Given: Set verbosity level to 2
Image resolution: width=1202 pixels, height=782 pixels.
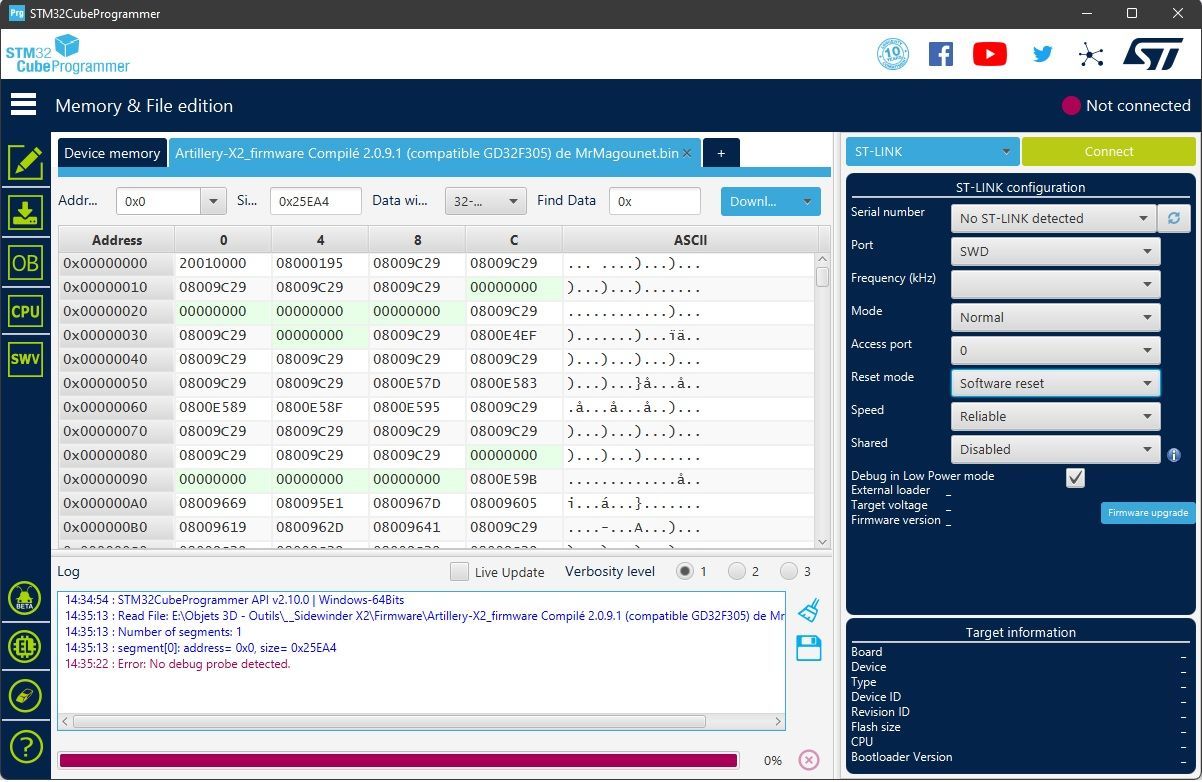Looking at the screenshot, I should (x=737, y=571).
